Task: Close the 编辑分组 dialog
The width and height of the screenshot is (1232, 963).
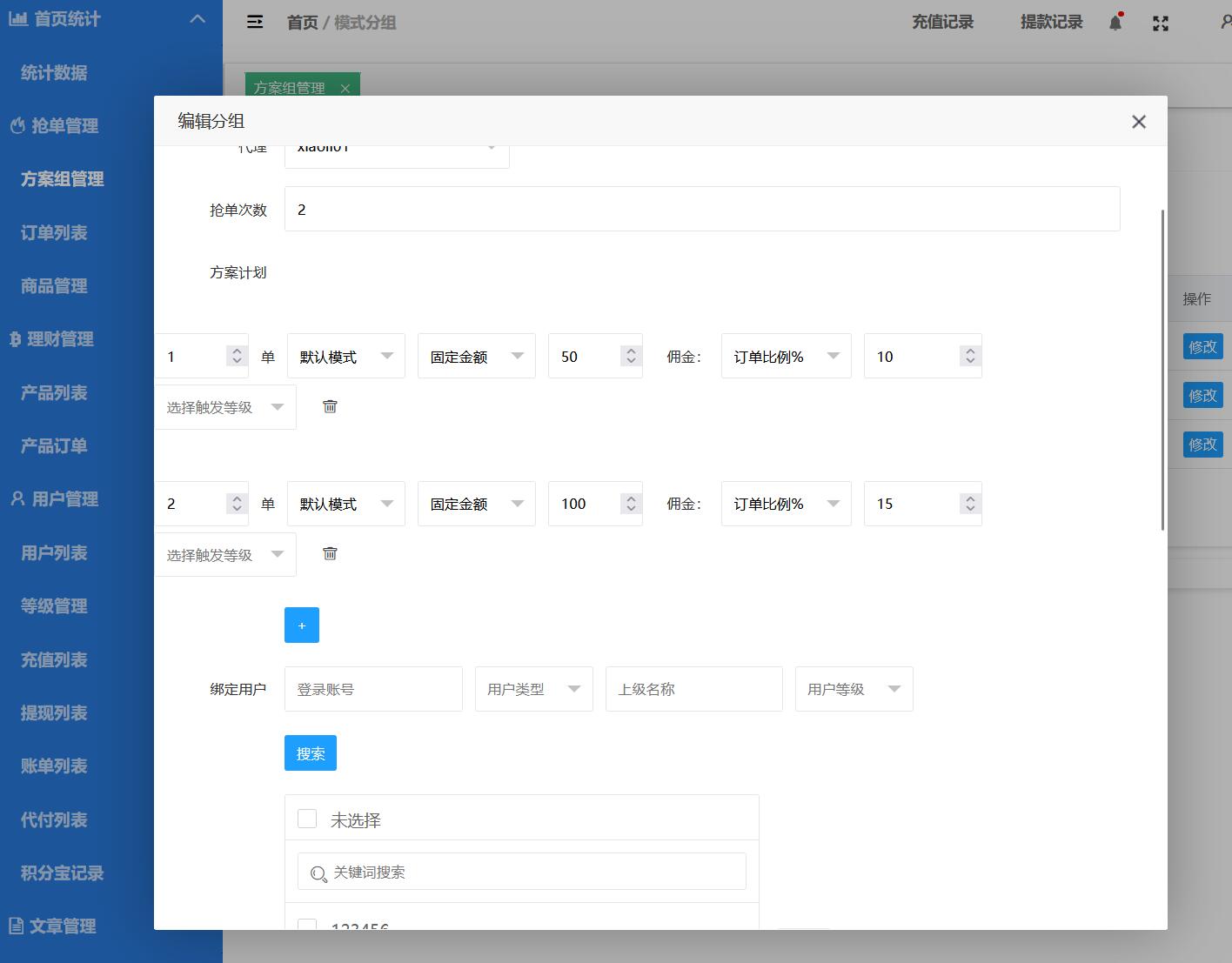Action: click(1139, 122)
